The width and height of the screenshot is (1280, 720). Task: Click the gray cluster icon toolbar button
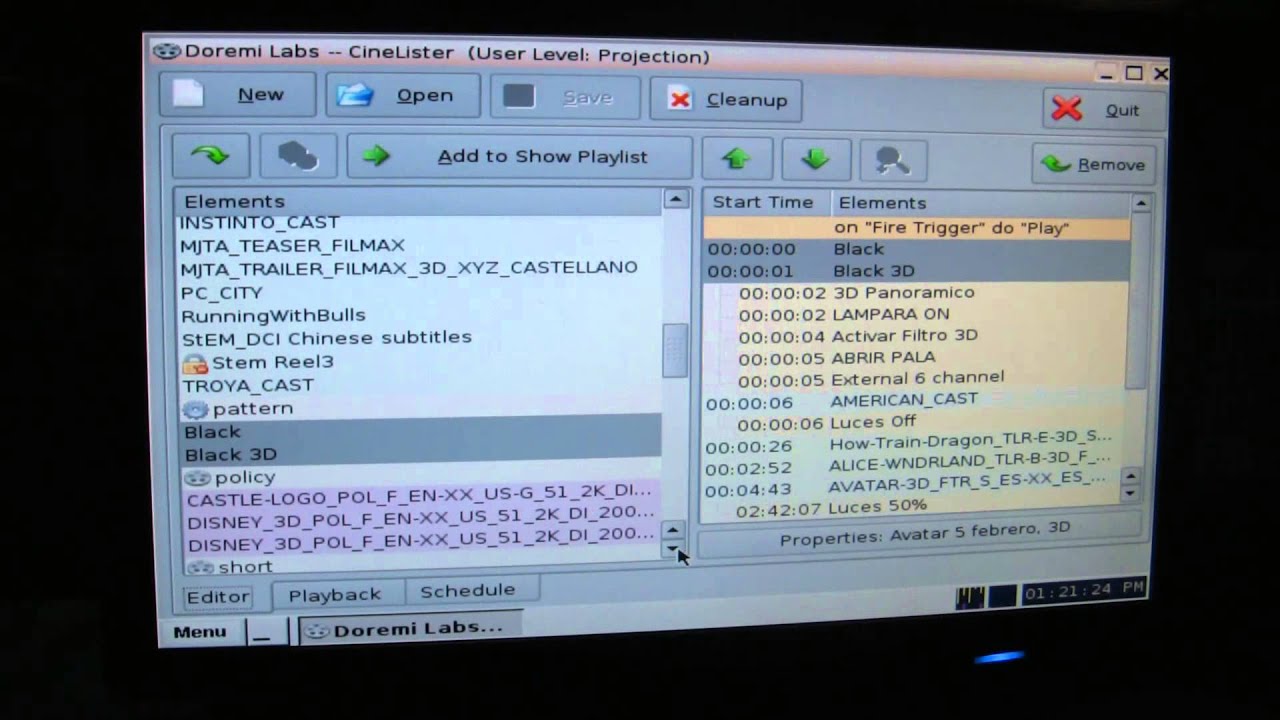(298, 156)
